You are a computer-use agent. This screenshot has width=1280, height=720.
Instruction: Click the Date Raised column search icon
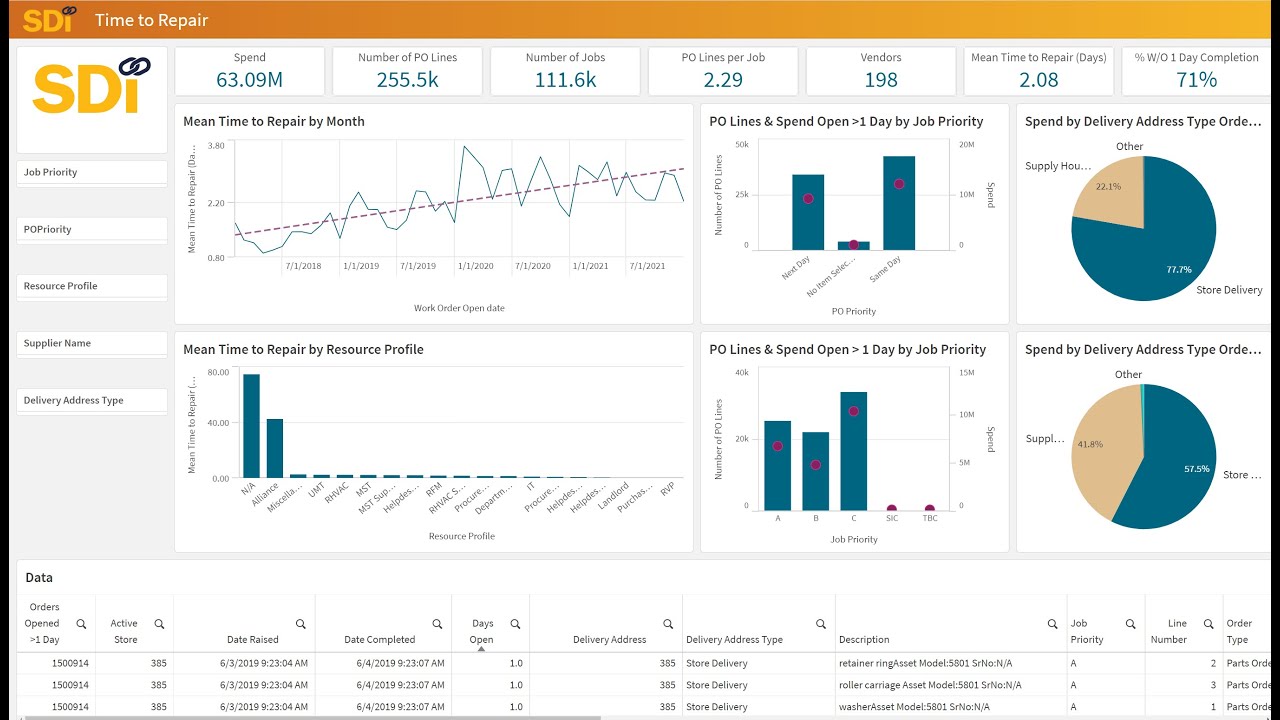point(300,624)
